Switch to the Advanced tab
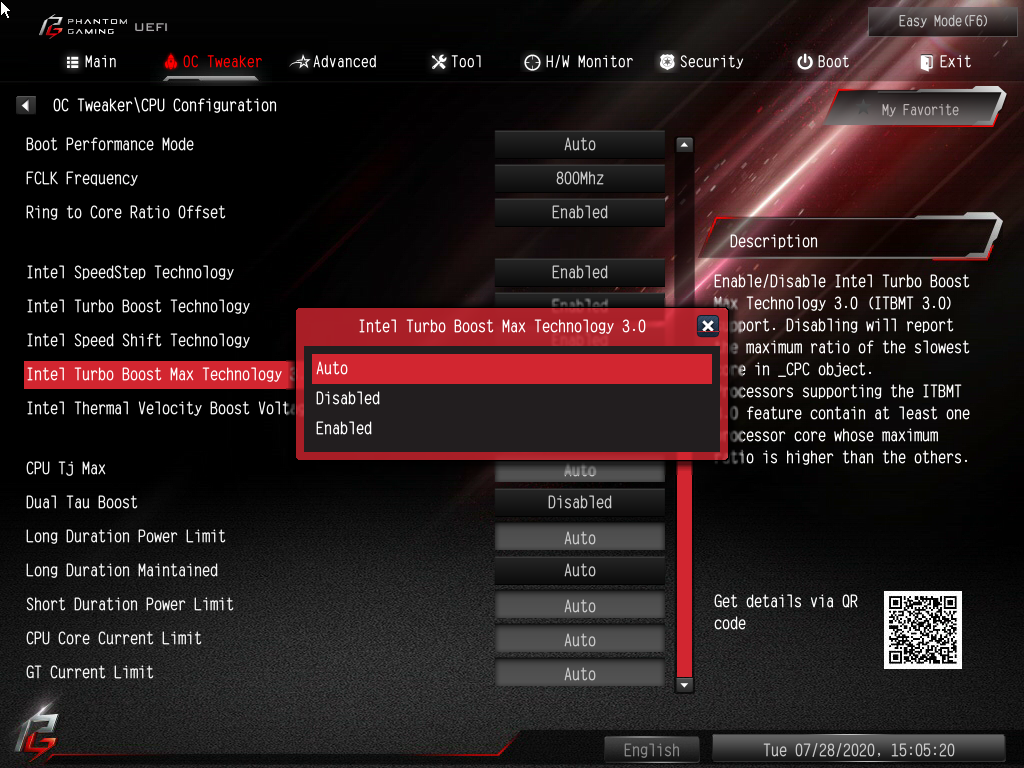The image size is (1024, 768). [334, 62]
